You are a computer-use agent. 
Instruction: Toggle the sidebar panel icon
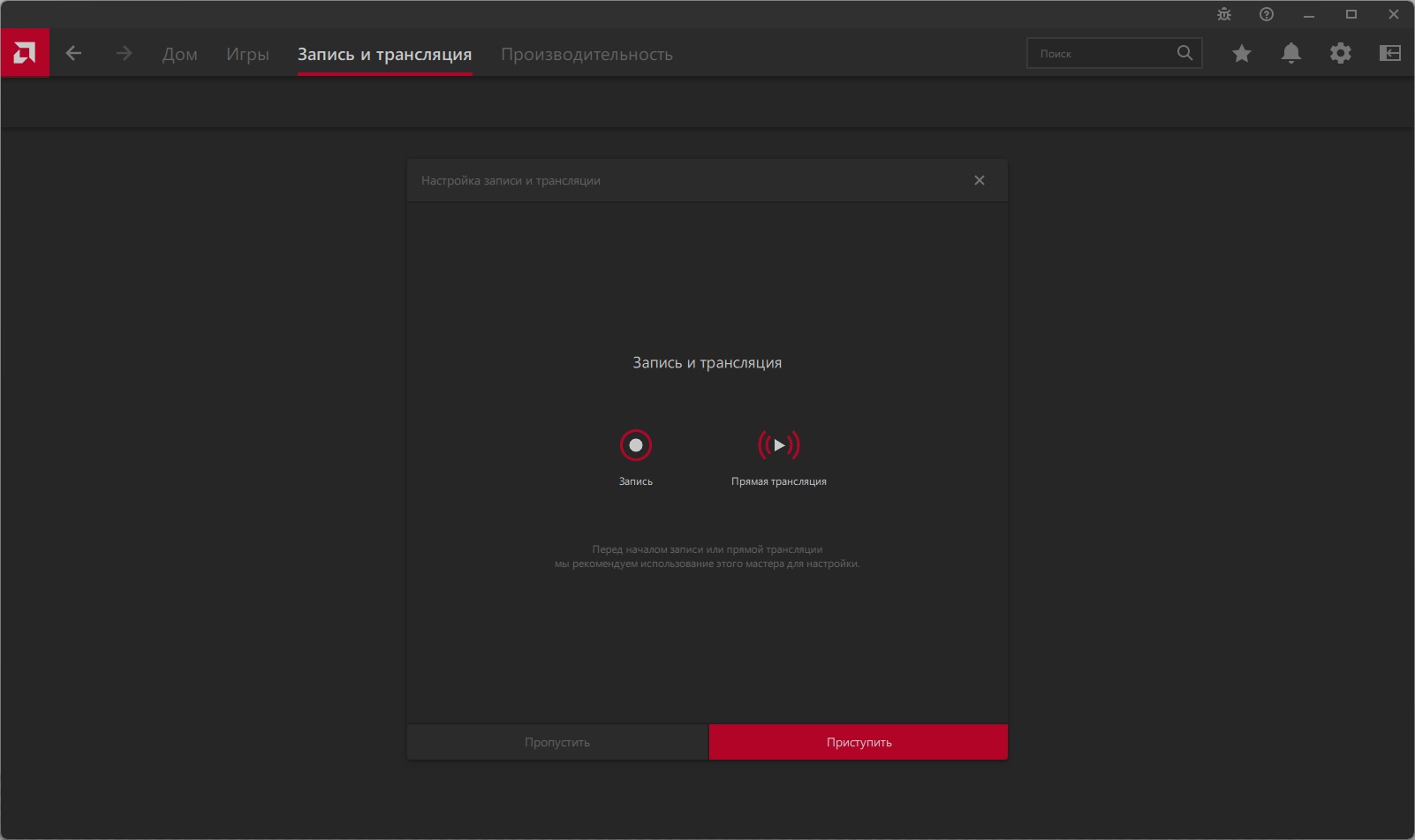(x=1390, y=53)
